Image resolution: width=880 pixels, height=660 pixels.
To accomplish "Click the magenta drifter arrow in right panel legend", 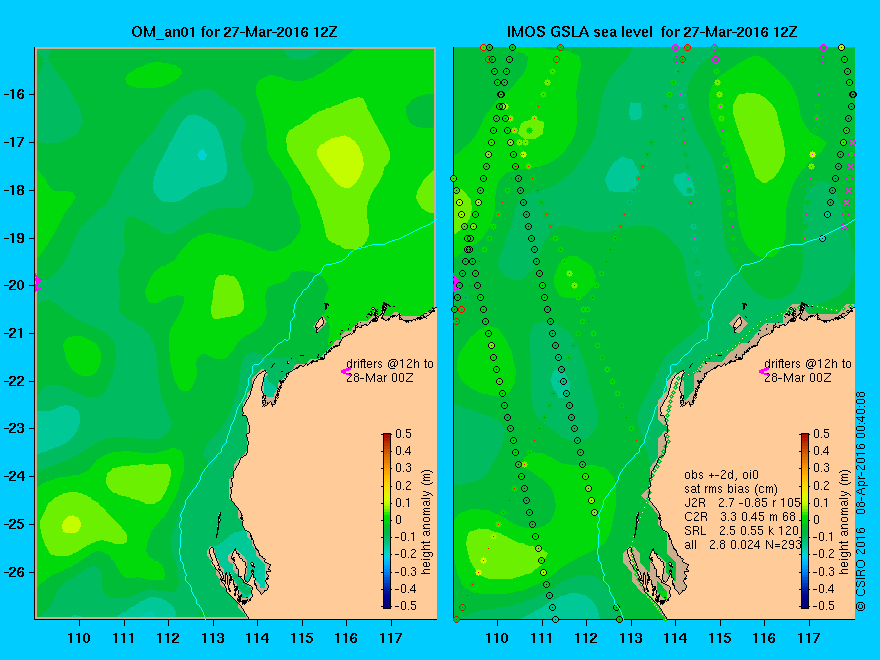I will [764, 371].
